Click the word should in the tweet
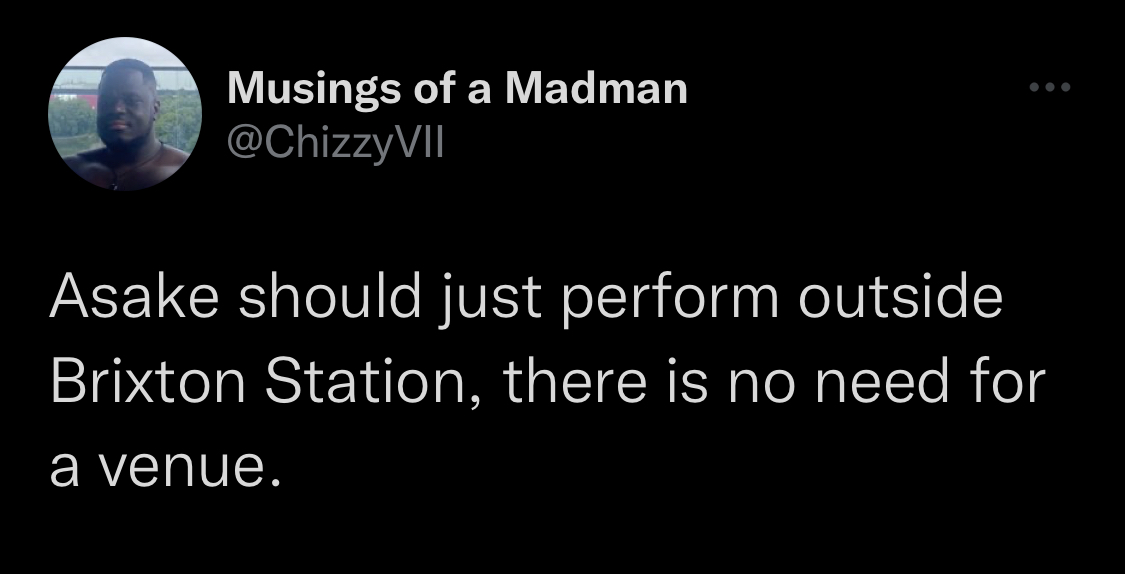The height and width of the screenshot is (574, 1125). coord(329,297)
